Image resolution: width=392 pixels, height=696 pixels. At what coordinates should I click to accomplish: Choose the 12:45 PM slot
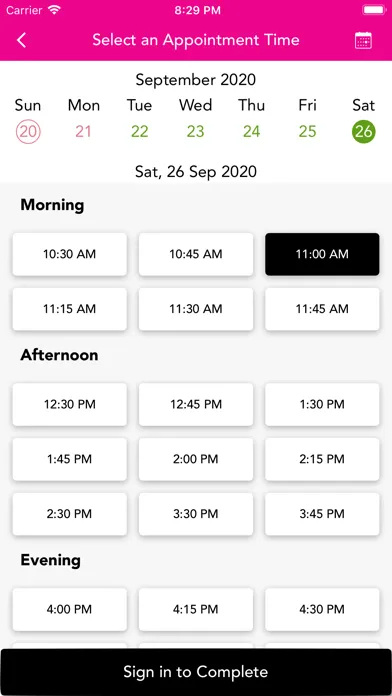(x=196, y=404)
